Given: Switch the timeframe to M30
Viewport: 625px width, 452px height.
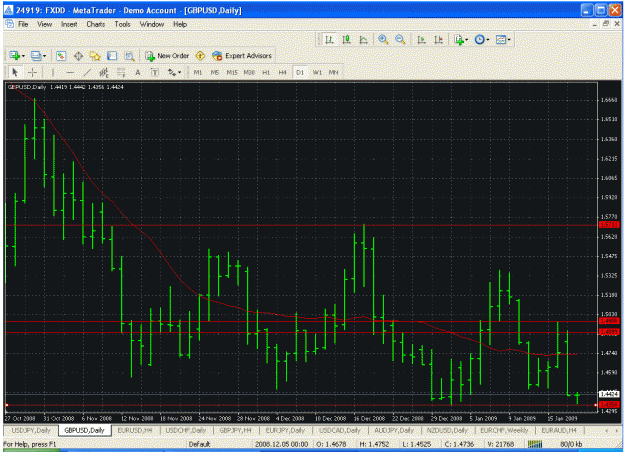Looking at the screenshot, I should pos(249,72).
